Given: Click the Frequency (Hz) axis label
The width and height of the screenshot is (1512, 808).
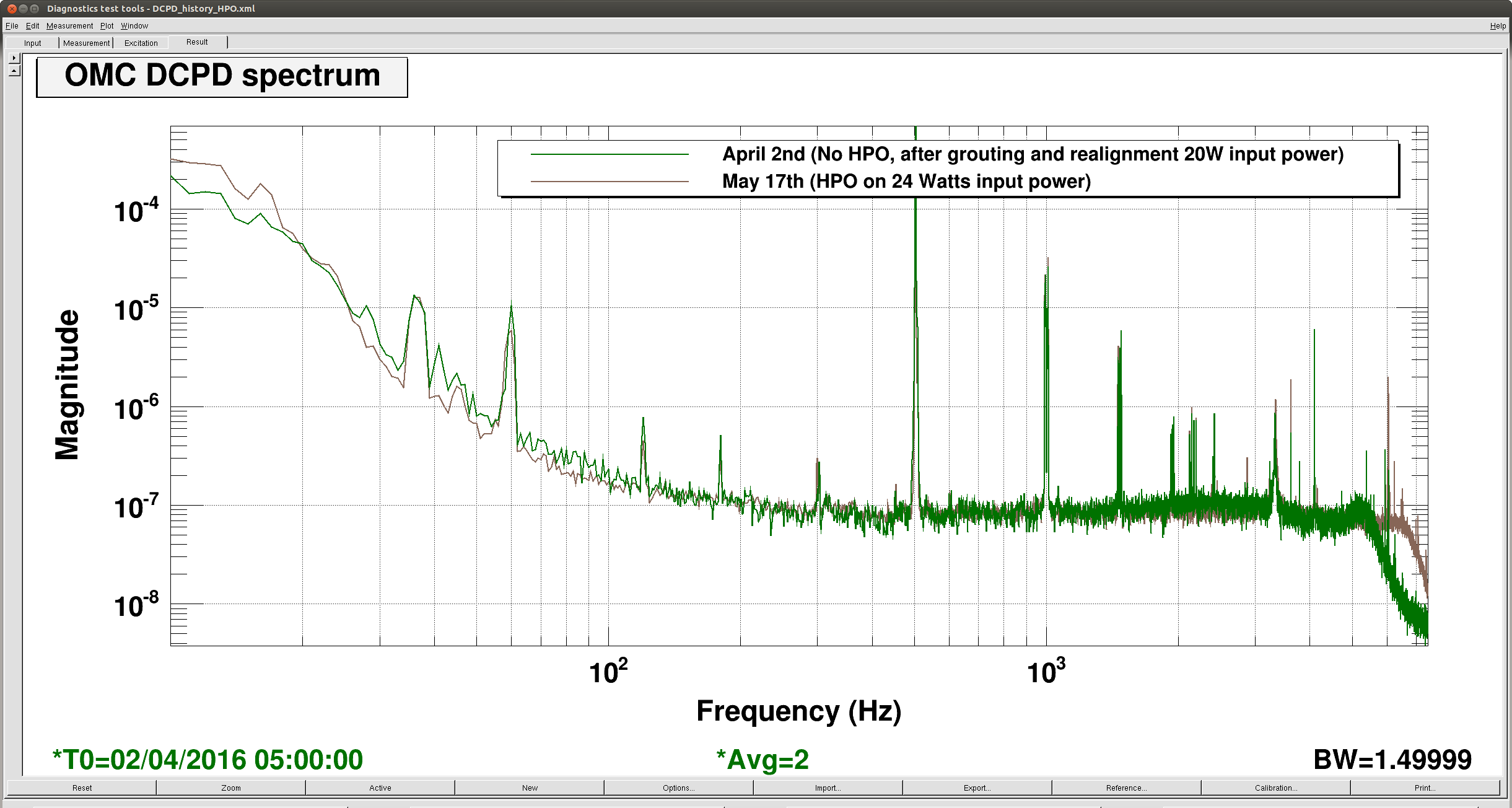Looking at the screenshot, I should click(798, 711).
